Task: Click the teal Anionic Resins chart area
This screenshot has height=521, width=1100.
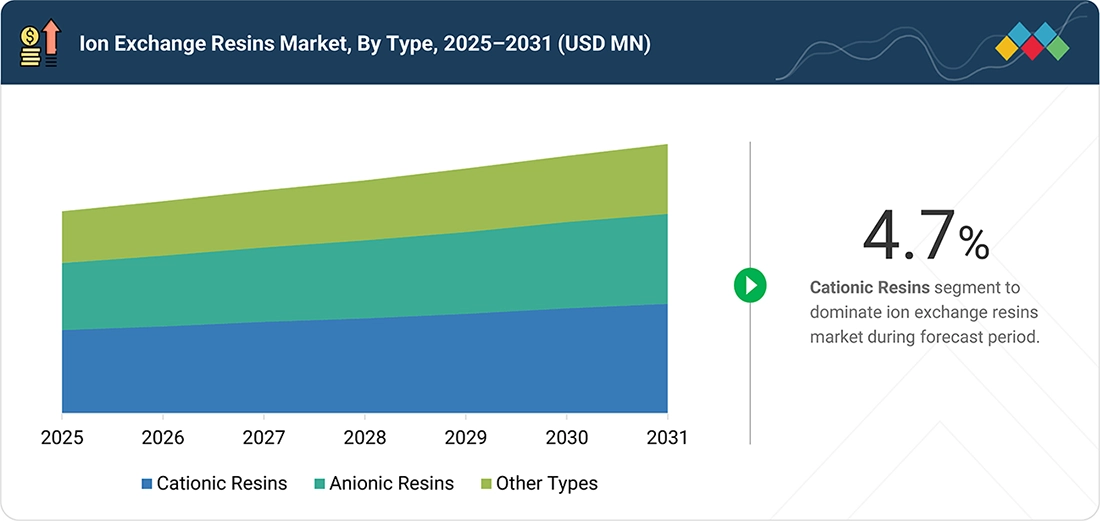Action: click(365, 279)
